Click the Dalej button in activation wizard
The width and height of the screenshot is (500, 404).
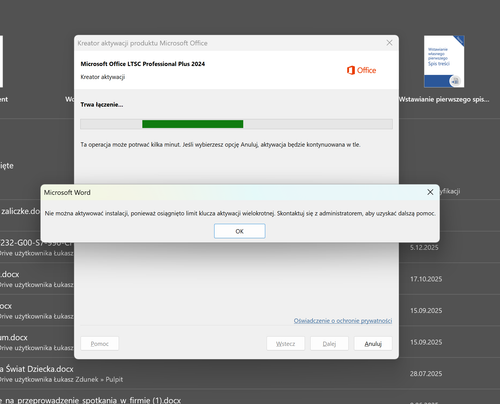click(x=329, y=344)
